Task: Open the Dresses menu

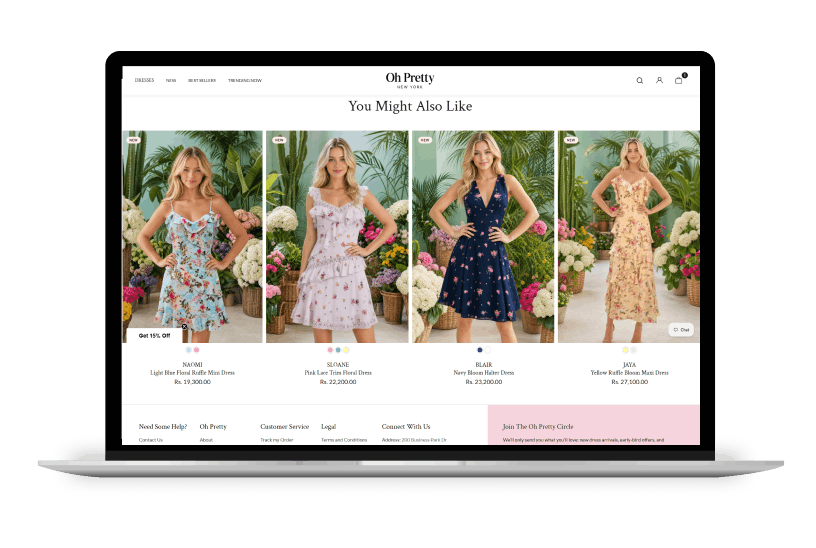Action: tap(145, 81)
